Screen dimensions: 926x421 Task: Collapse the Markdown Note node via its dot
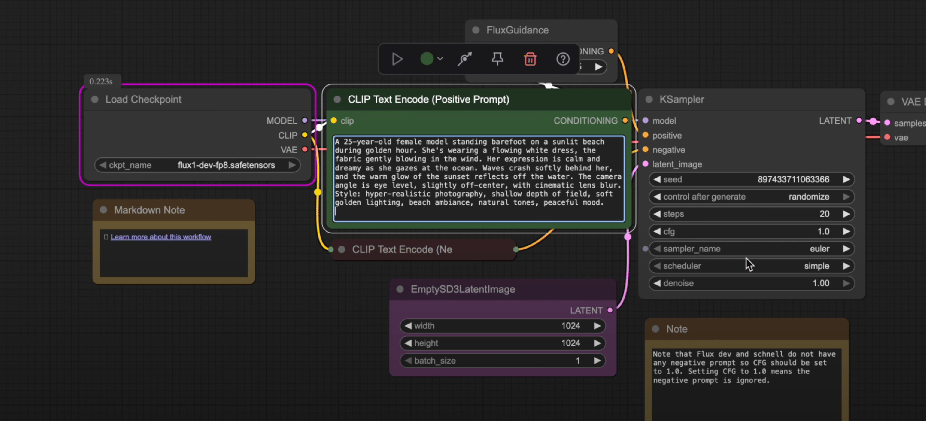click(103, 210)
